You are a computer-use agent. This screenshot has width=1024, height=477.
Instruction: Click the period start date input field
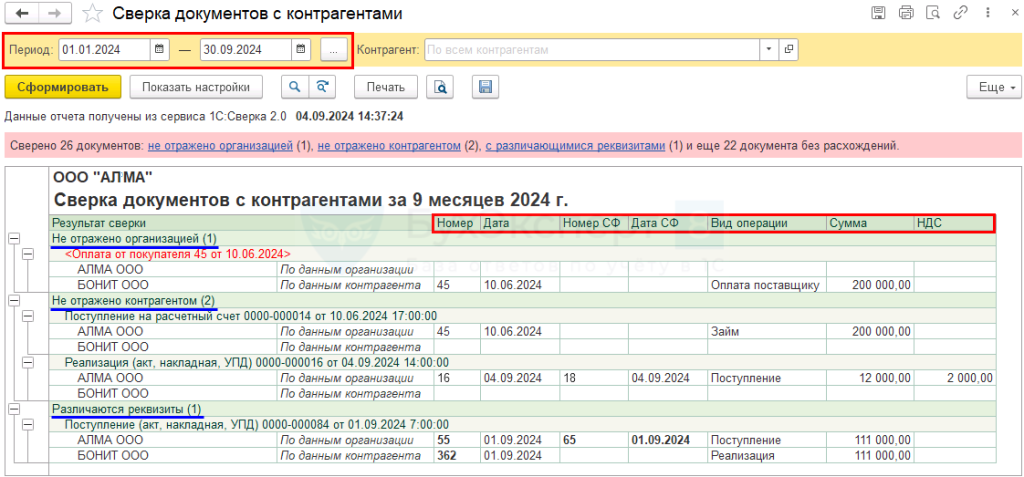[x=104, y=49]
